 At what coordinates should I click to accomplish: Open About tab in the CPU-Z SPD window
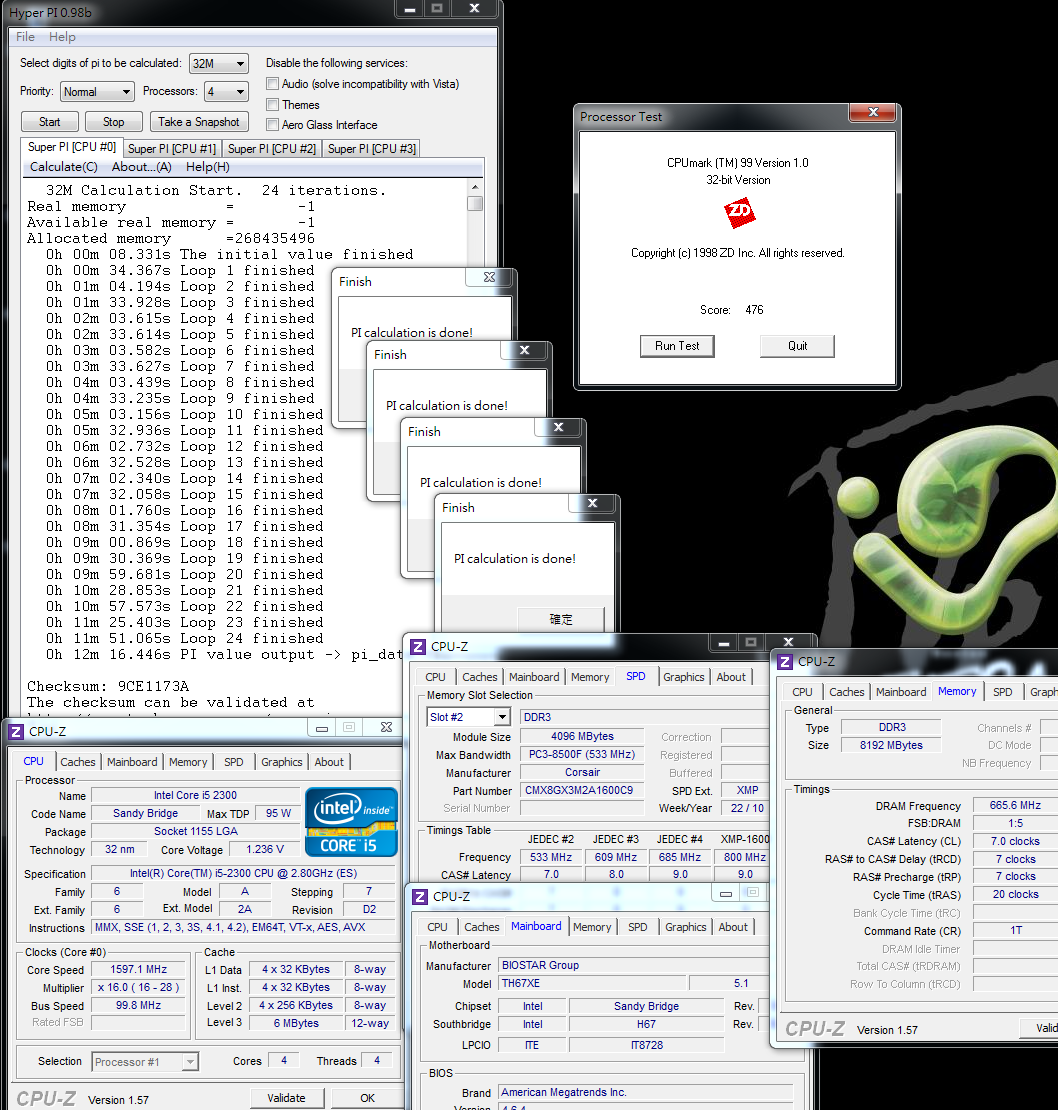click(731, 677)
